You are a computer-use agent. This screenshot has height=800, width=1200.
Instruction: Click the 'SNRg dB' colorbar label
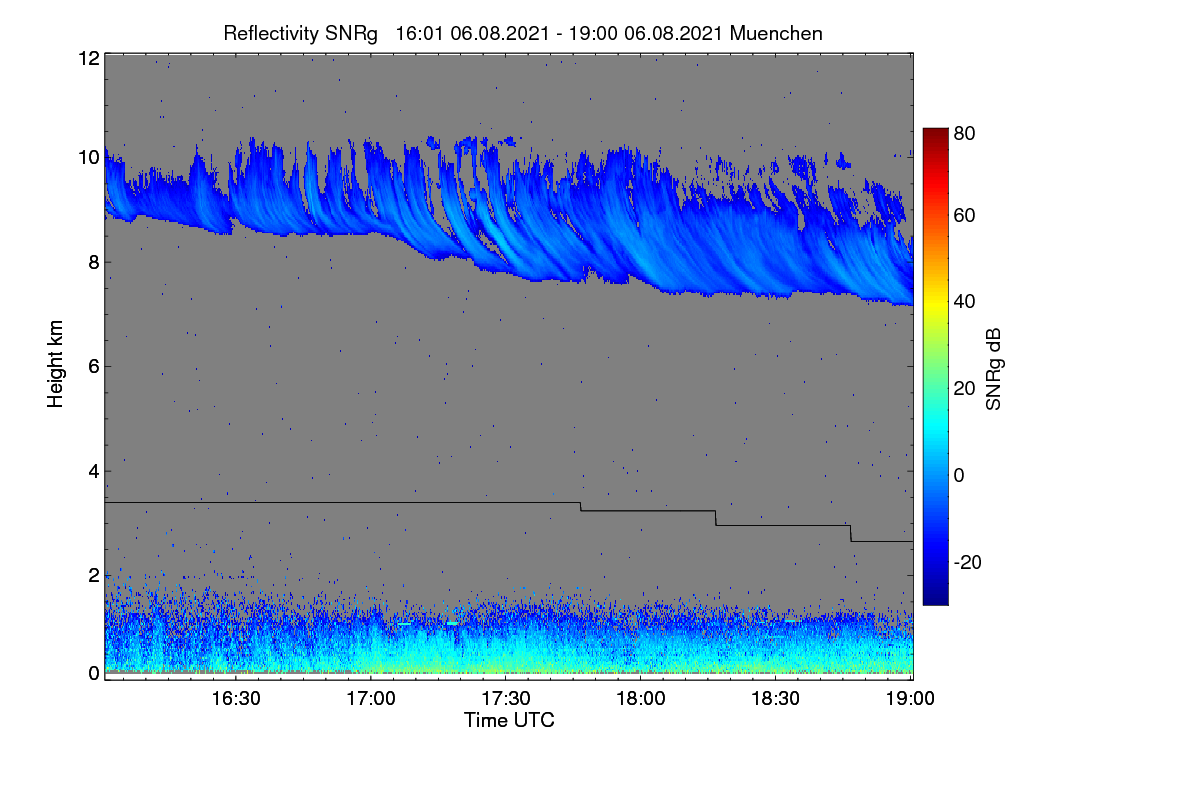tap(993, 367)
